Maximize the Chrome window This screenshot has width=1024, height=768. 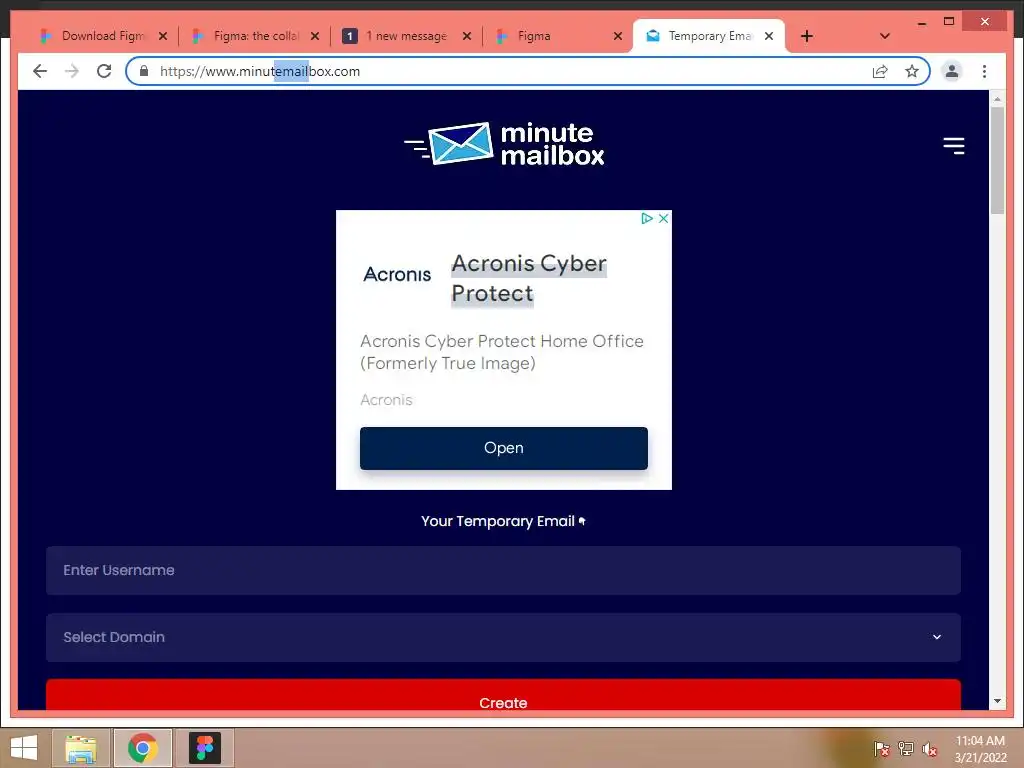(949, 22)
